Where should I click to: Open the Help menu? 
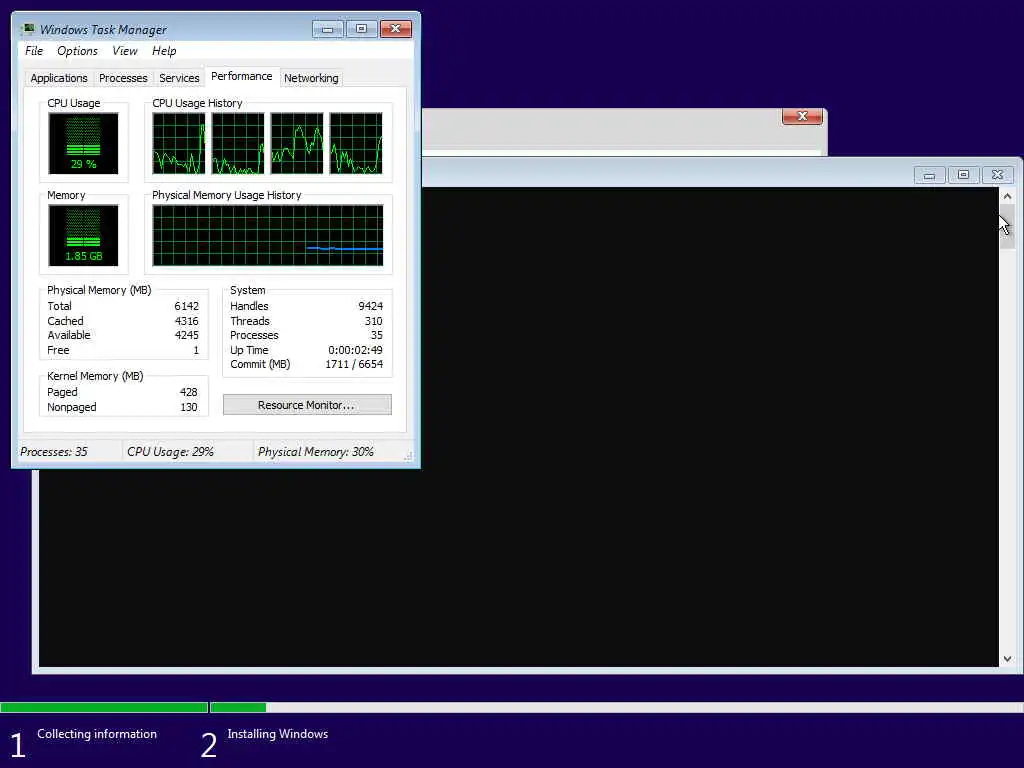(164, 51)
